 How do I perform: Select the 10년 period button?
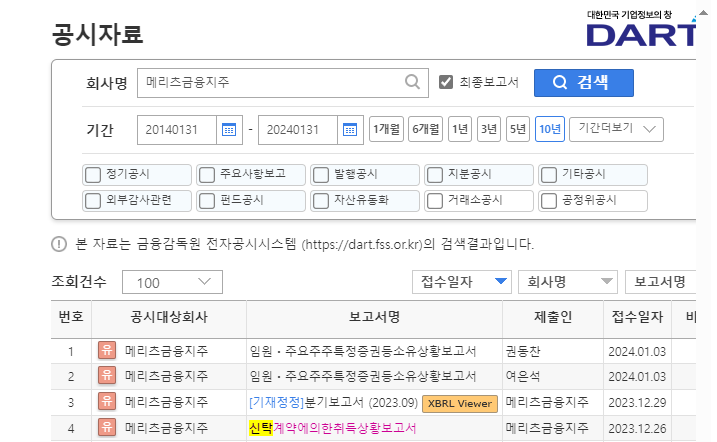coord(550,129)
